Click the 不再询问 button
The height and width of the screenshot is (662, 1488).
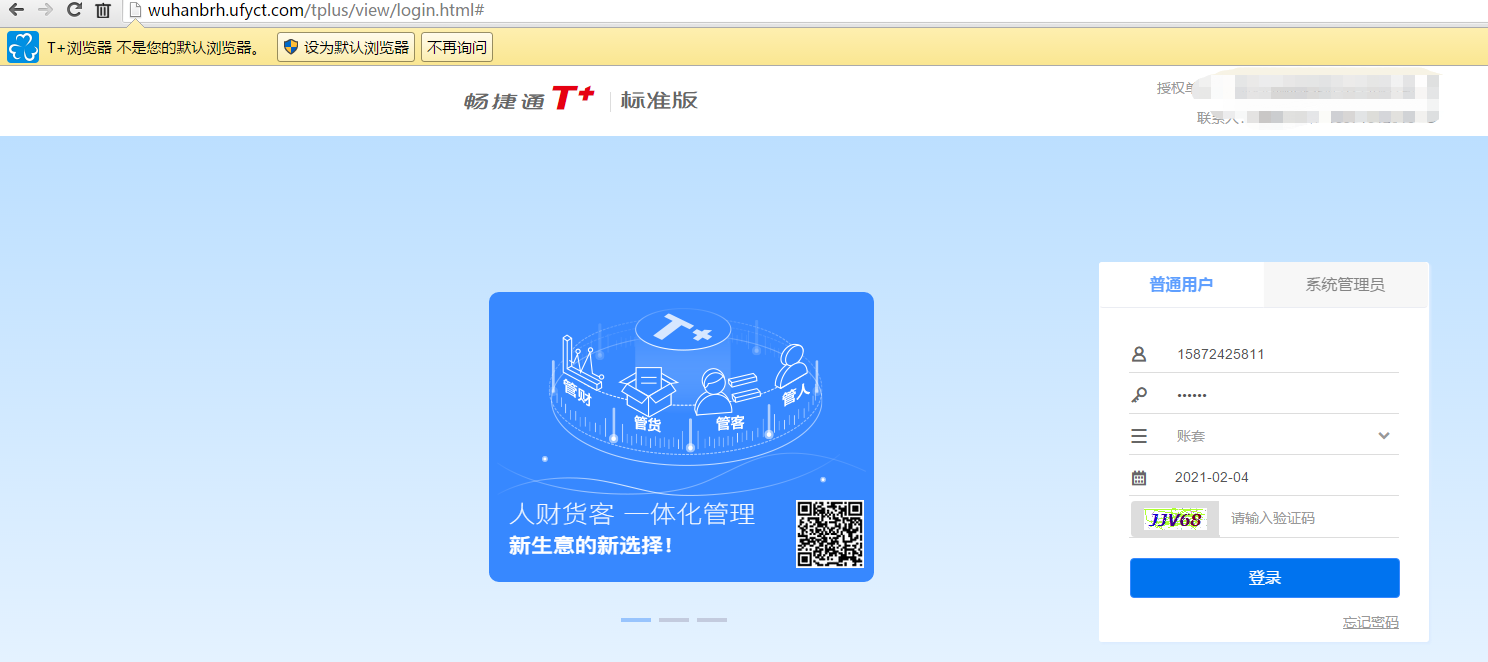coord(457,47)
